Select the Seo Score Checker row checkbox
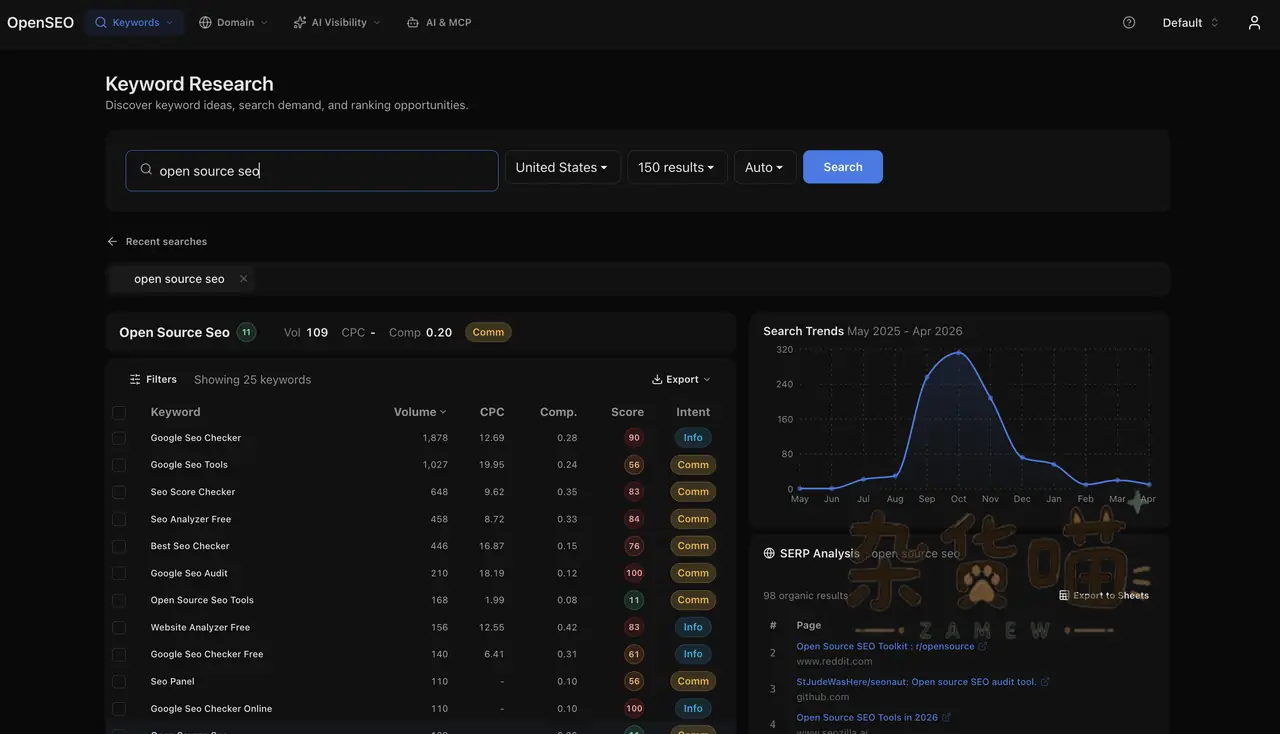Viewport: 1280px width, 734px height. click(x=119, y=492)
